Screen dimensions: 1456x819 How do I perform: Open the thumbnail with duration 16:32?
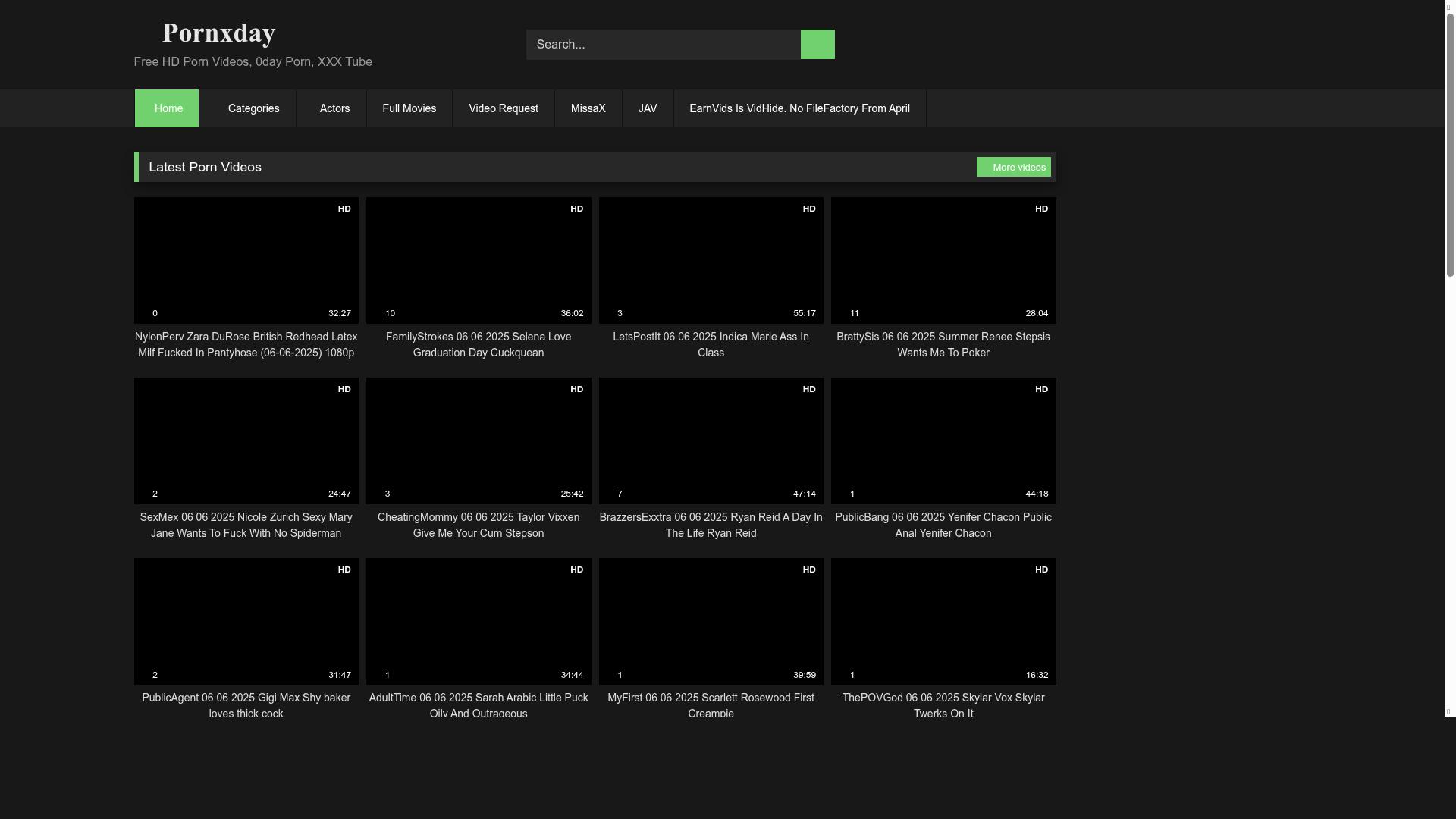click(x=943, y=621)
